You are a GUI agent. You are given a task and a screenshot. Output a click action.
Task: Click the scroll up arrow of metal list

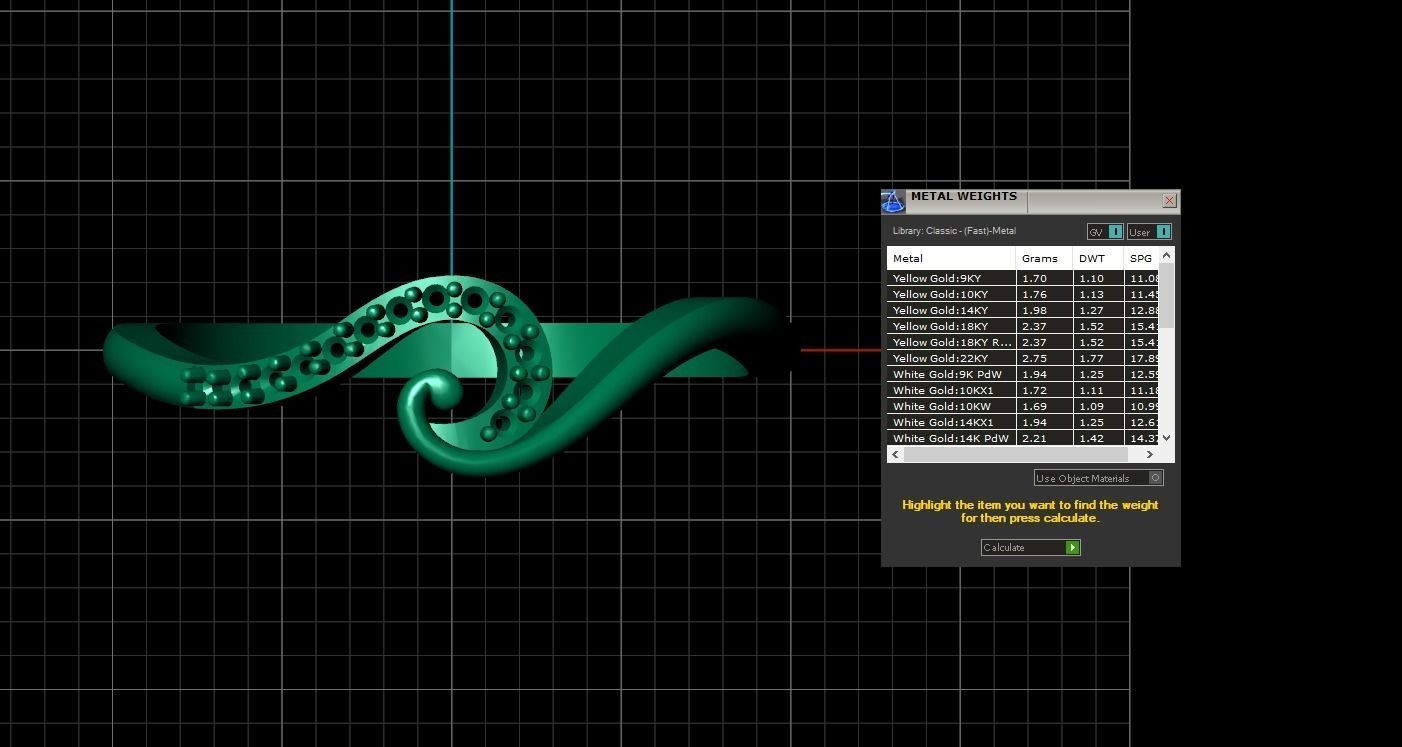[x=1167, y=256]
